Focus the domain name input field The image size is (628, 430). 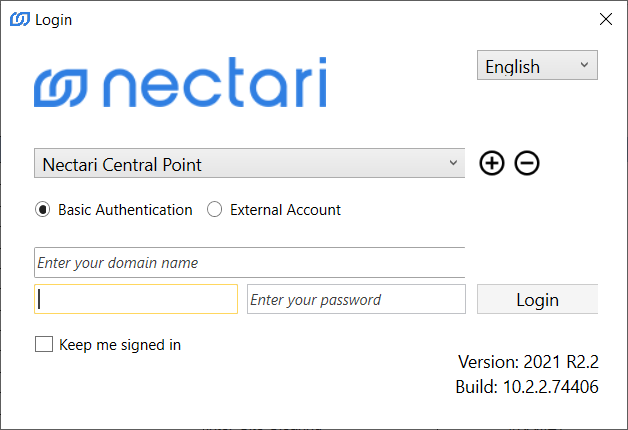click(x=249, y=263)
